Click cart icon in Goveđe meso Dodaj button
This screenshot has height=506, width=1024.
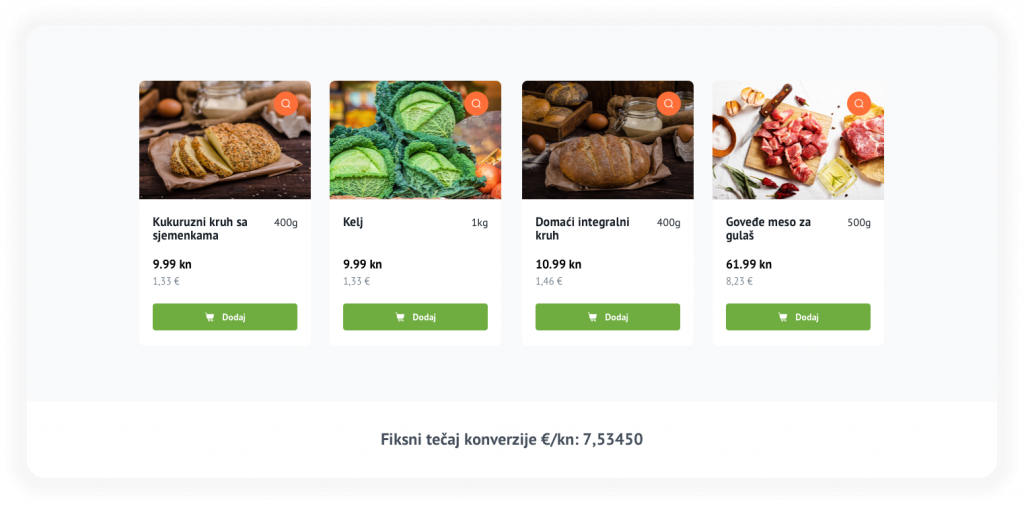[783, 317]
